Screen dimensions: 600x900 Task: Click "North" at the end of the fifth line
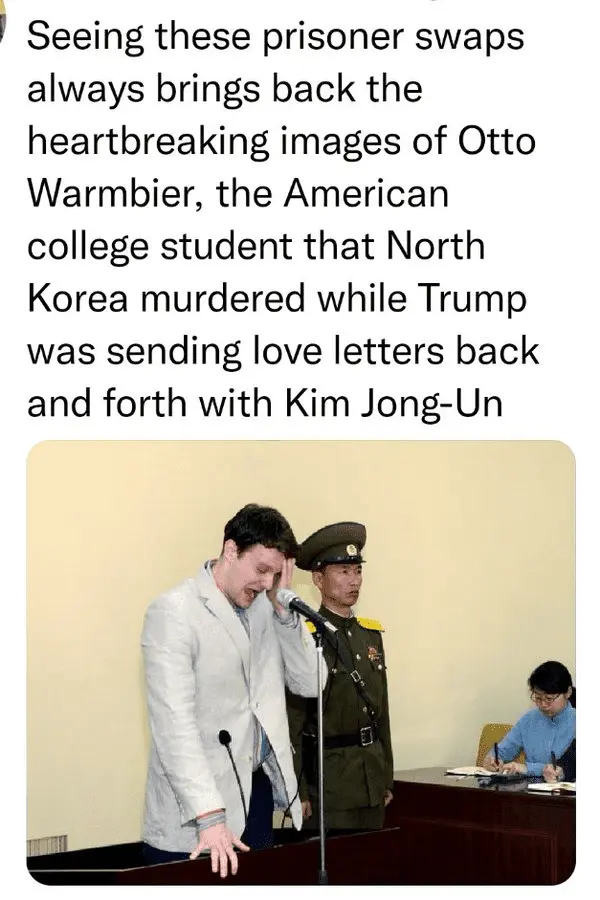435,246
